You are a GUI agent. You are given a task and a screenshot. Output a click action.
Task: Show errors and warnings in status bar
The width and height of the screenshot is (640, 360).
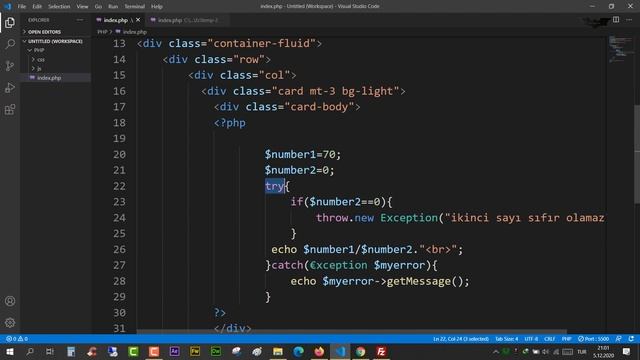pos(17,339)
